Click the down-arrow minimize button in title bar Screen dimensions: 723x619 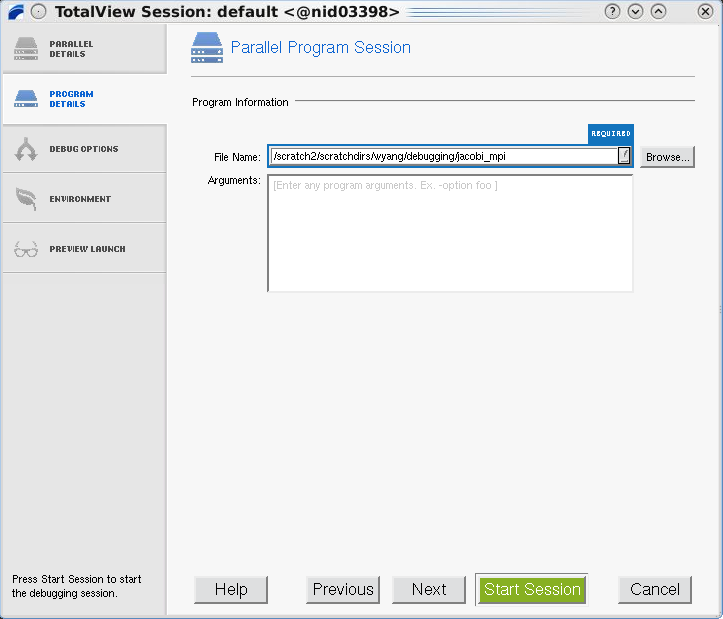(635, 12)
